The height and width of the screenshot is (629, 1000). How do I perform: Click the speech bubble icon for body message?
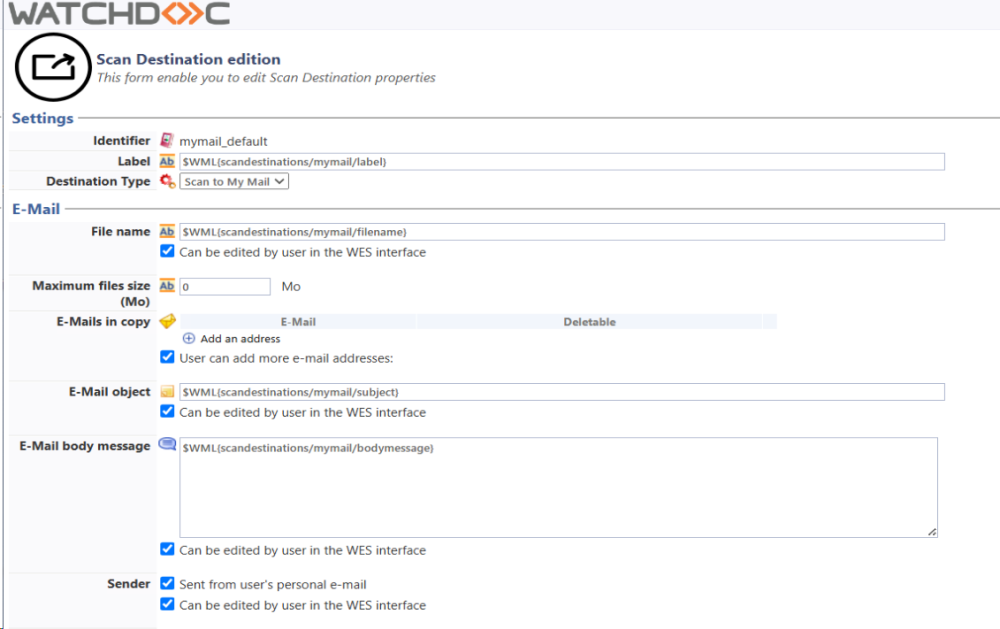click(x=167, y=444)
